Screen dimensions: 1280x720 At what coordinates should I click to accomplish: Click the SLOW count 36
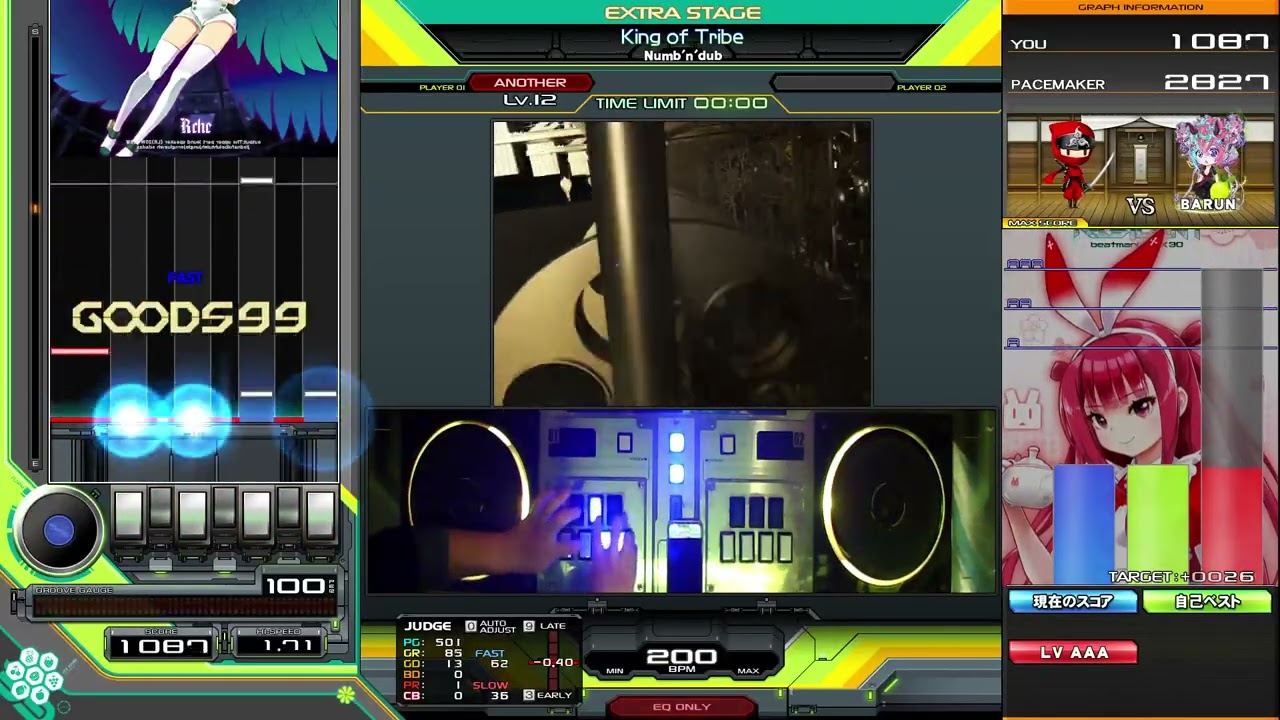(x=499, y=695)
